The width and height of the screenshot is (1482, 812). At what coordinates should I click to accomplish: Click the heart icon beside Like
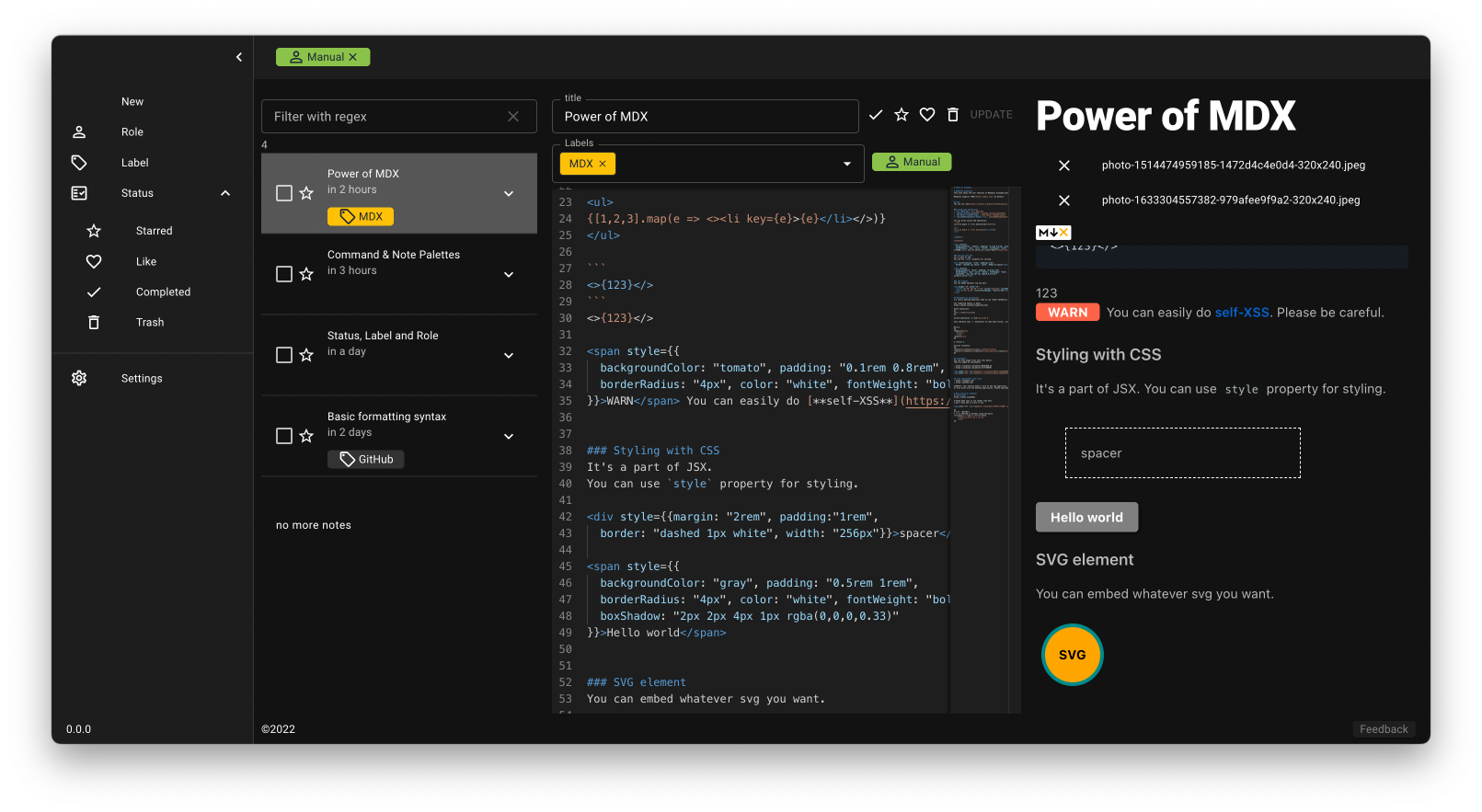coord(94,261)
